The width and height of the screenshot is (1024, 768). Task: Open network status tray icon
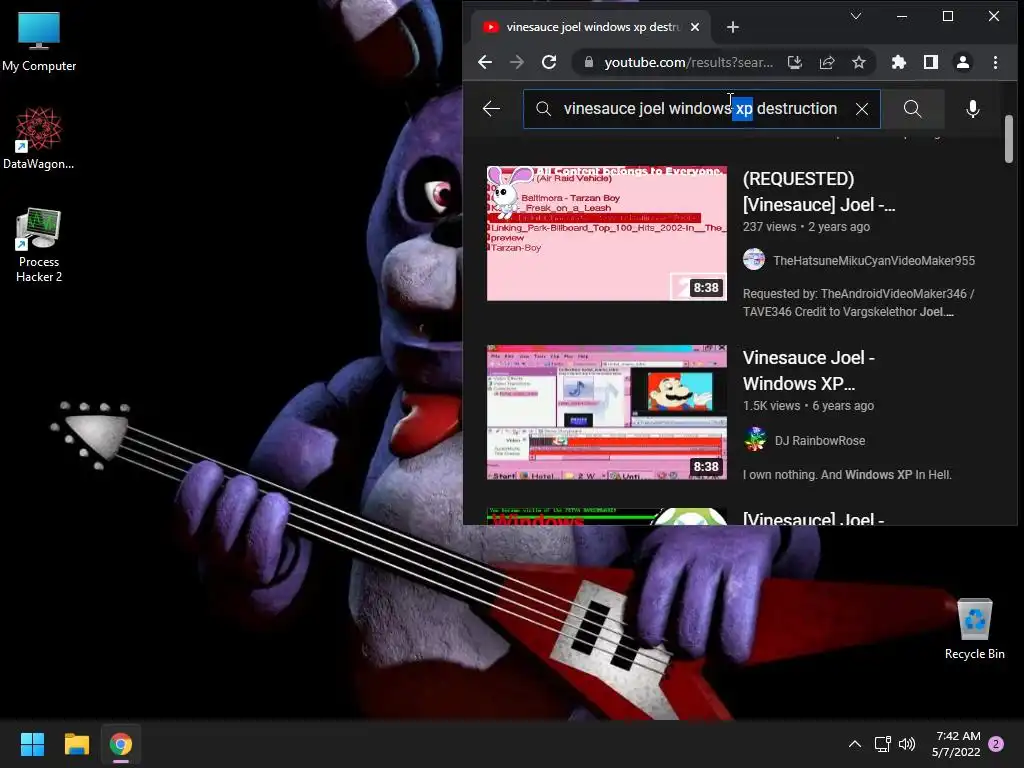[x=882, y=744]
